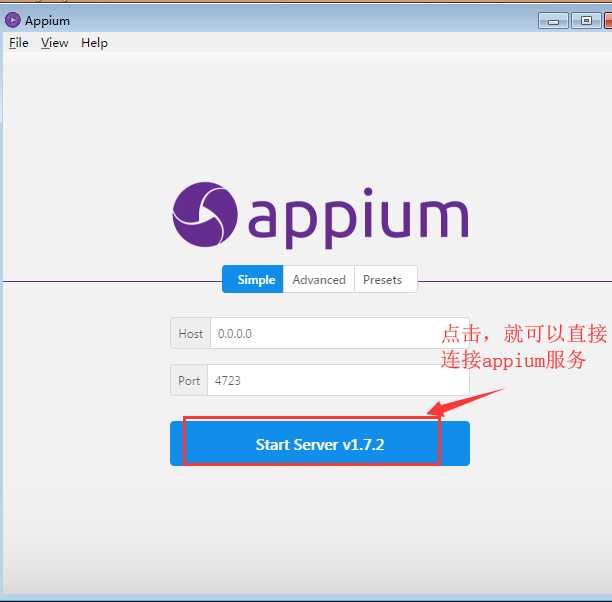Click the Host label
Viewport: 612px width, 602px height.
click(x=190, y=333)
